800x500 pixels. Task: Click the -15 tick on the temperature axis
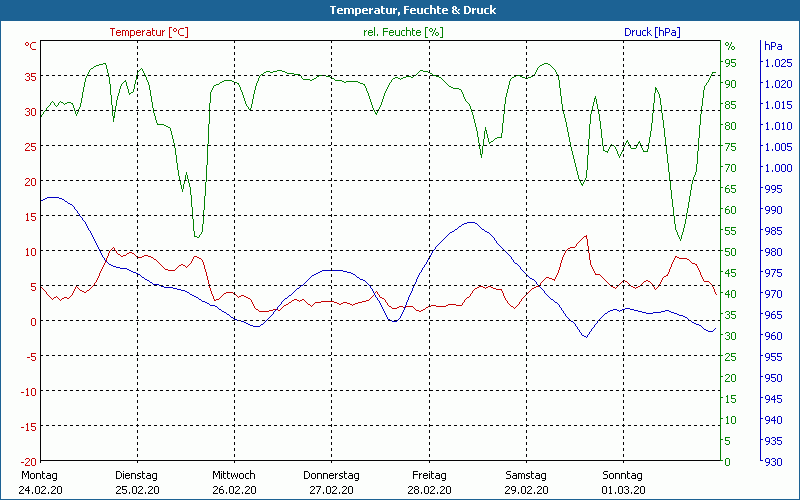pos(27,426)
